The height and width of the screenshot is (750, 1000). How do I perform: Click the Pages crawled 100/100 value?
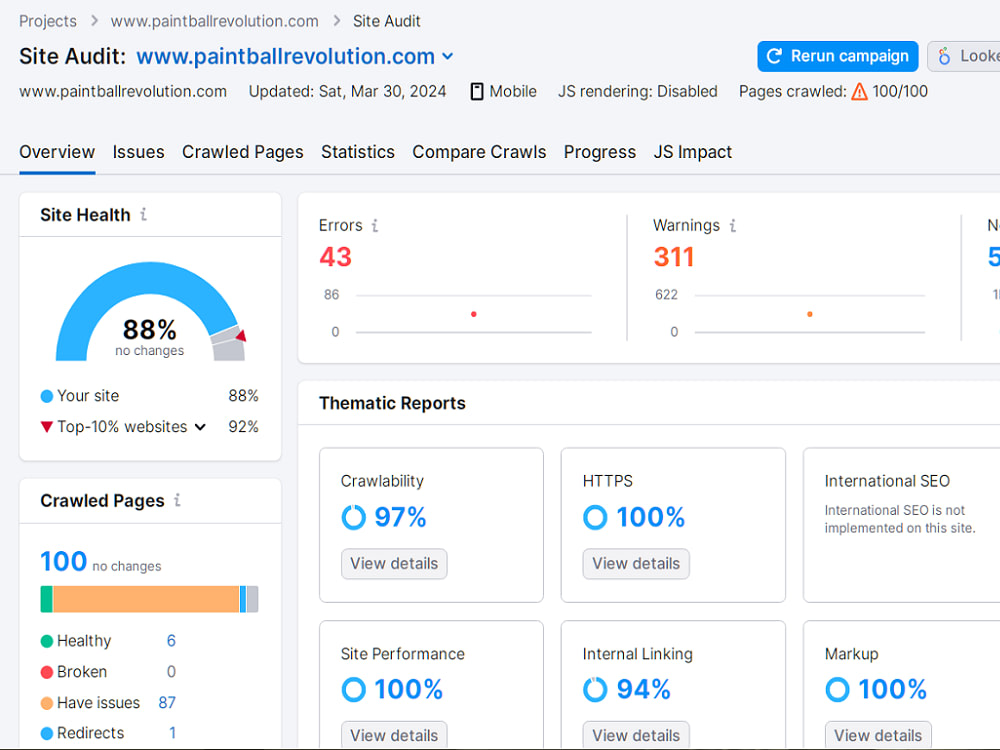coord(900,92)
